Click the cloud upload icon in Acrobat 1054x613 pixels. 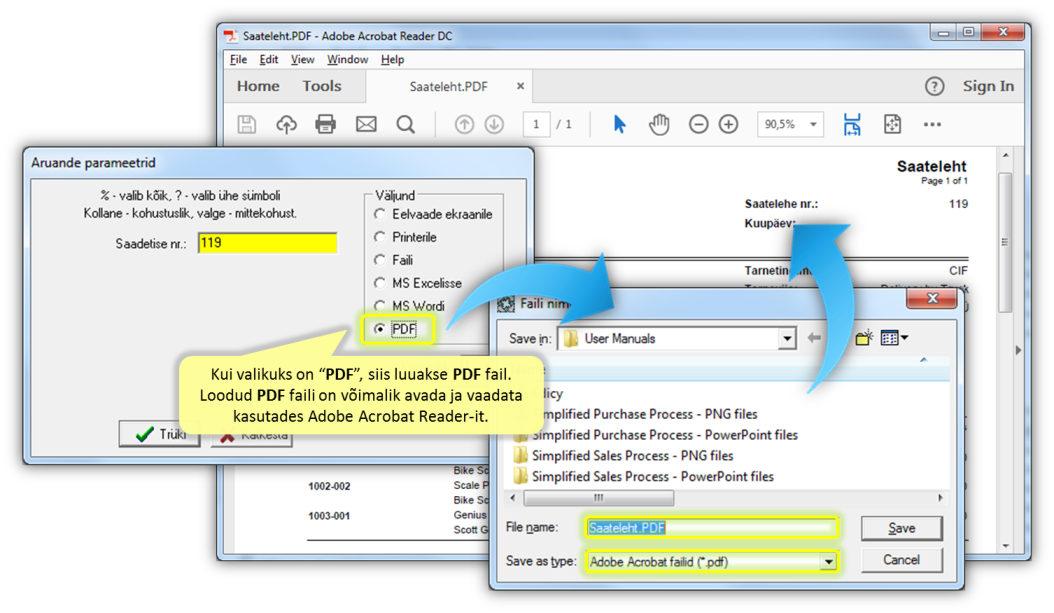[x=286, y=124]
